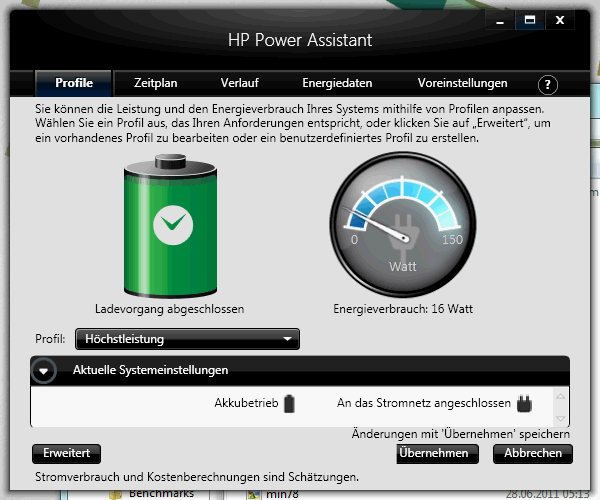600x500 pixels.
Task: Click An das Stromnetz angeschlossen header
Action: point(424,403)
